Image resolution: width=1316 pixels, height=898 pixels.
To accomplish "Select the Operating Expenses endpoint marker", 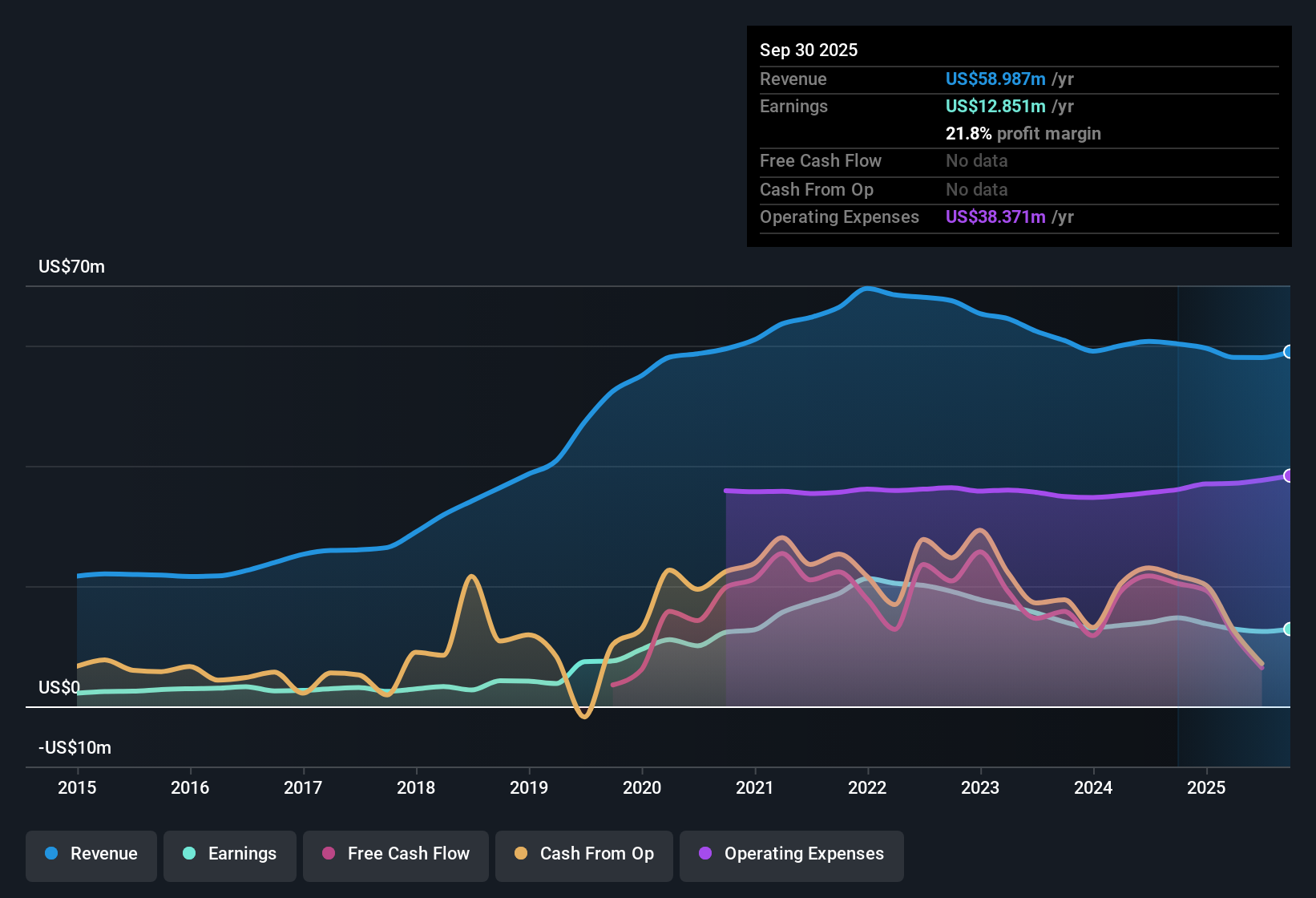I will click(x=1289, y=476).
